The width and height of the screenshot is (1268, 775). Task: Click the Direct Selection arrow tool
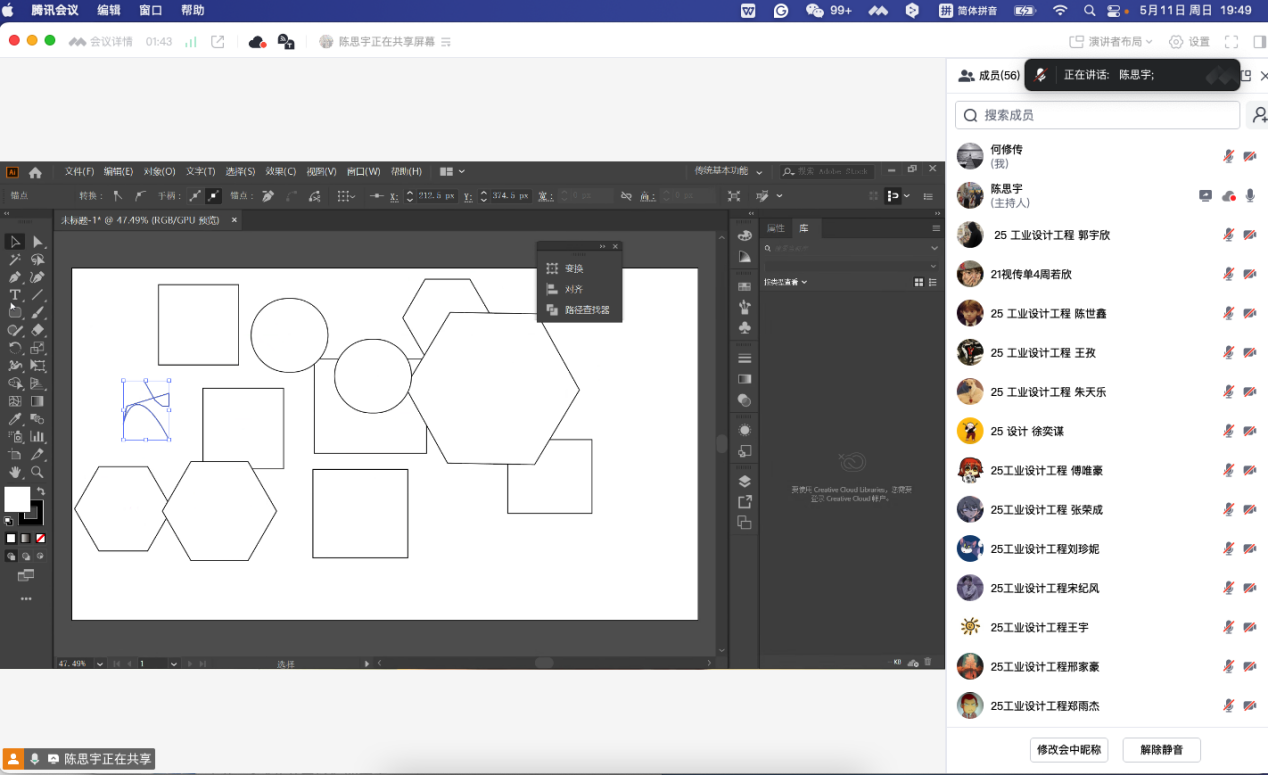click(38, 242)
